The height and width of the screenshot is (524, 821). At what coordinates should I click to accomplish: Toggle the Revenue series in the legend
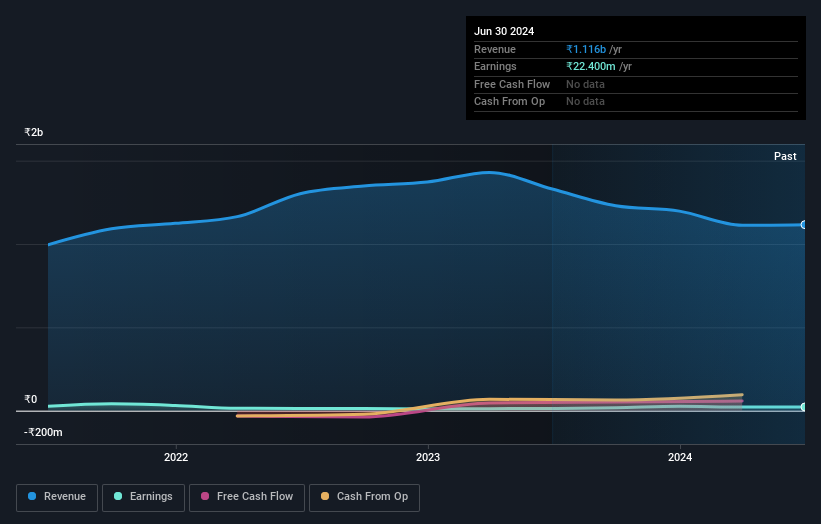(57, 497)
